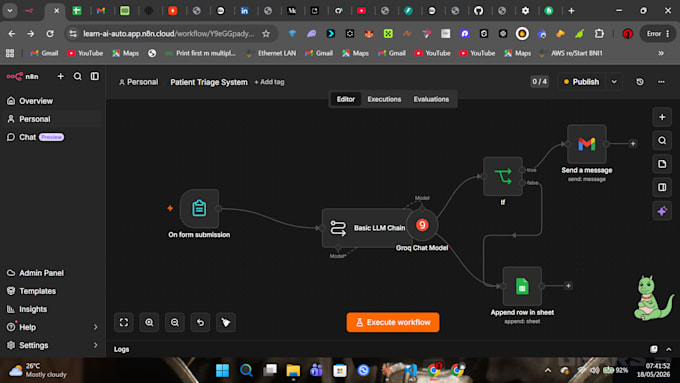This screenshot has height=383, width=680.
Task: Show hidden system tray icons
Action: pos(548,370)
